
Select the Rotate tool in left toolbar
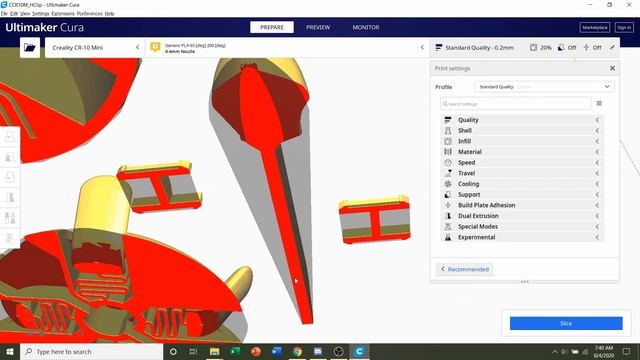pyautogui.click(x=10, y=177)
